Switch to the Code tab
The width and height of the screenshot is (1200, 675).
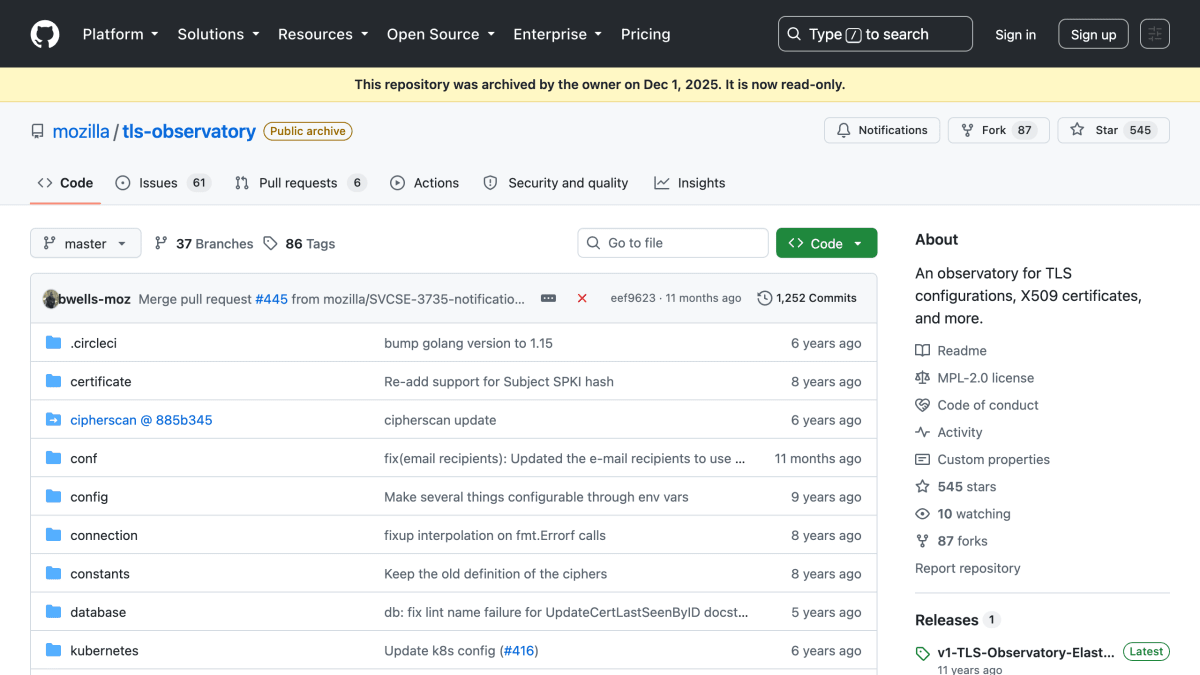(65, 183)
